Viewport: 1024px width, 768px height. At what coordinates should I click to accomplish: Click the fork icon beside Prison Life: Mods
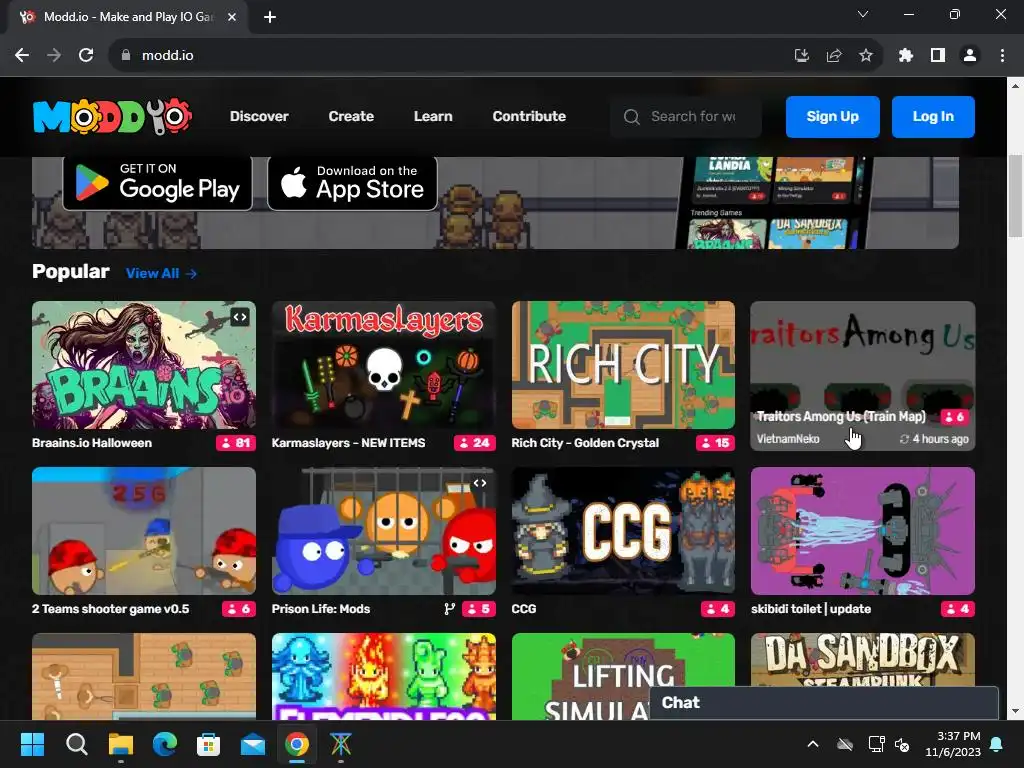point(449,609)
